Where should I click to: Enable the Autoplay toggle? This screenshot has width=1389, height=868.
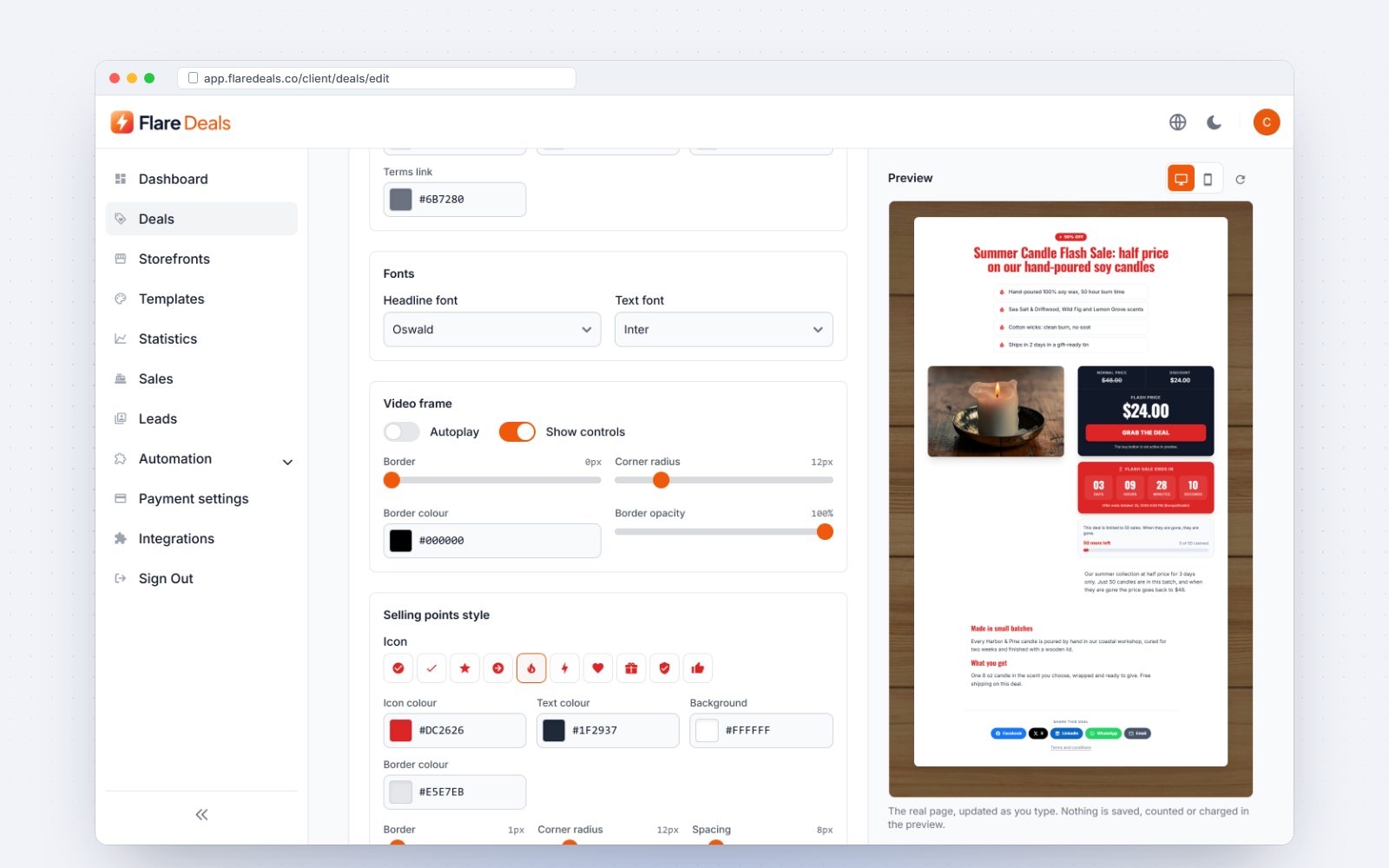coord(401,431)
